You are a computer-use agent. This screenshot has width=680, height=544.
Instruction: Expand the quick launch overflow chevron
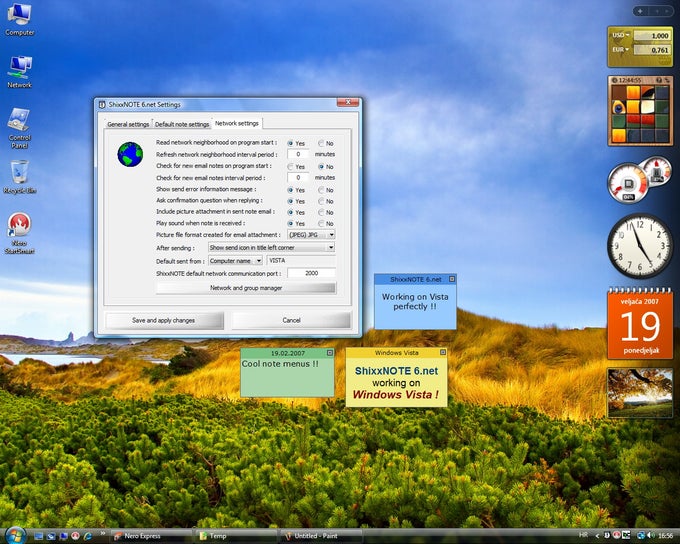tap(103, 534)
